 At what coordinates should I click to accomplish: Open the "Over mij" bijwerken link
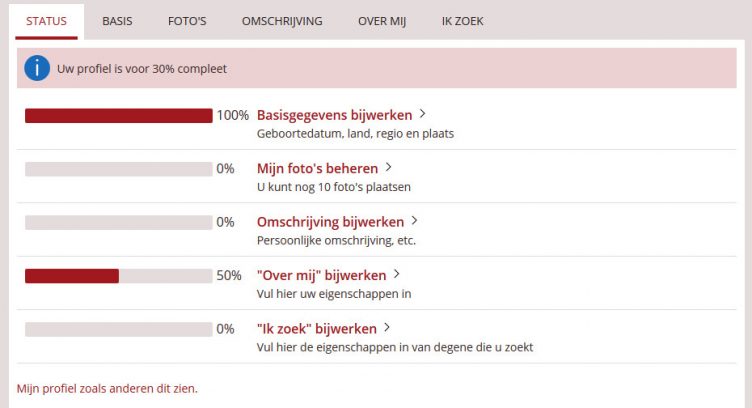322,275
